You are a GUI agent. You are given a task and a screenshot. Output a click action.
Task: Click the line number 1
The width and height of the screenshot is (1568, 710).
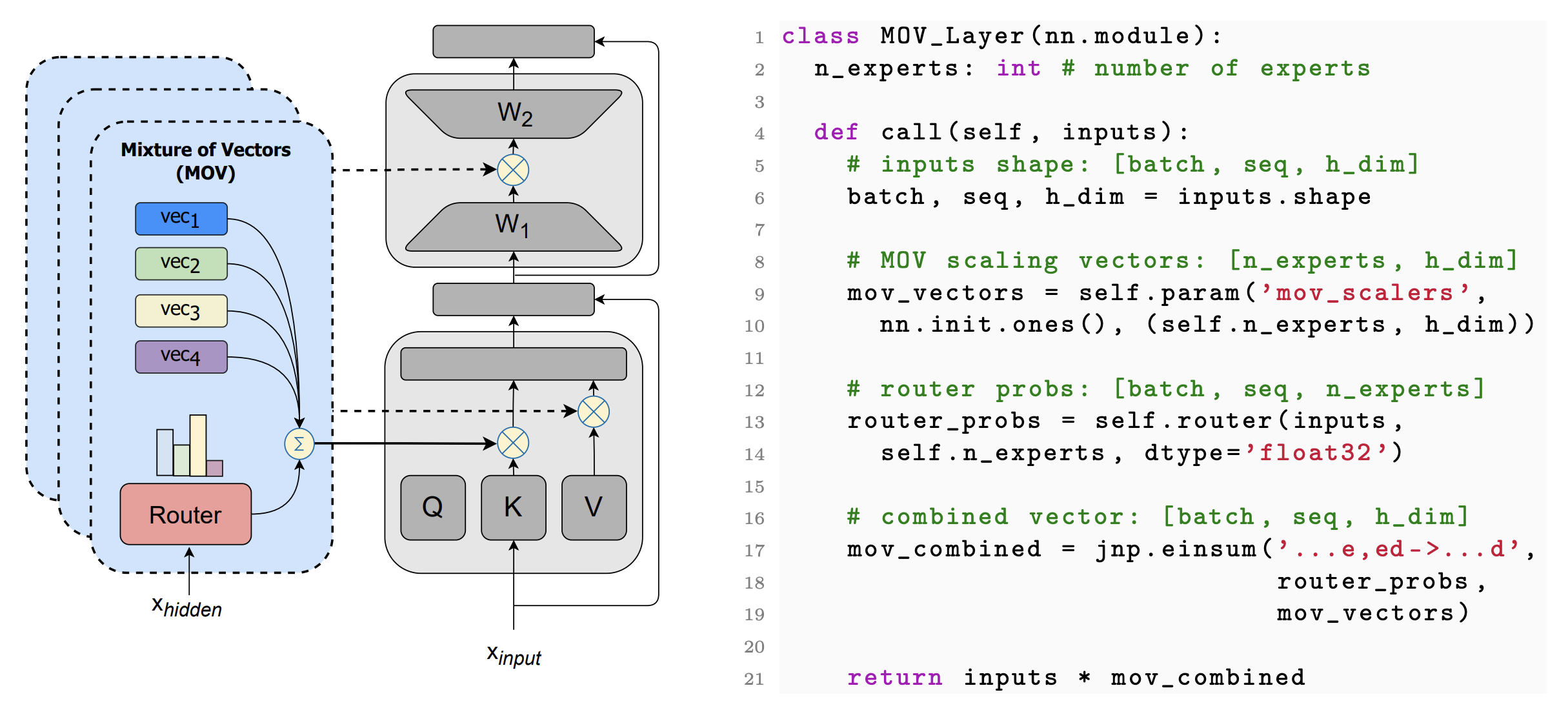click(x=759, y=37)
